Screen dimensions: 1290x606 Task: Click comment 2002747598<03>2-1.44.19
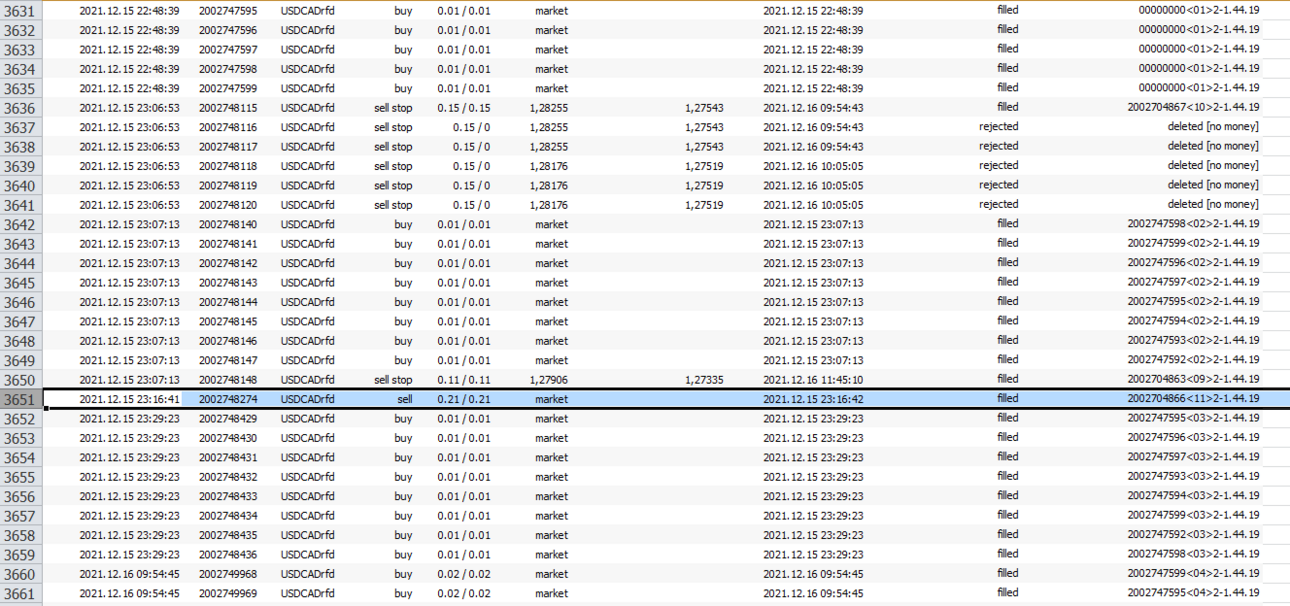1193,555
